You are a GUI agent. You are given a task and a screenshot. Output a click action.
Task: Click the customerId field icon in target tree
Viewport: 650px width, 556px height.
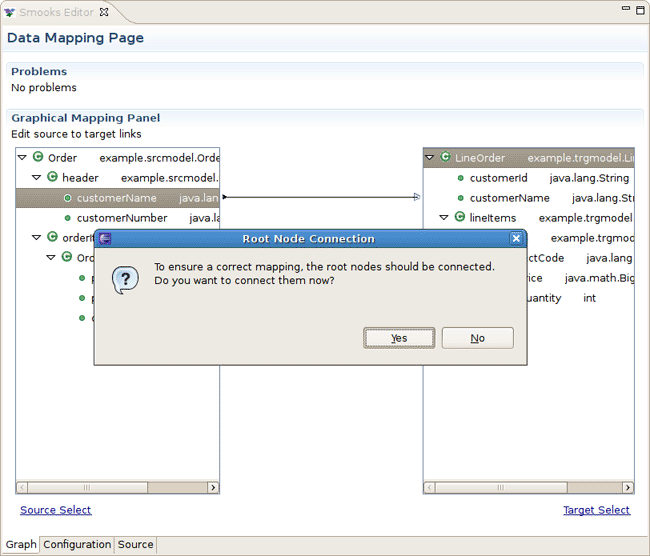click(460, 178)
